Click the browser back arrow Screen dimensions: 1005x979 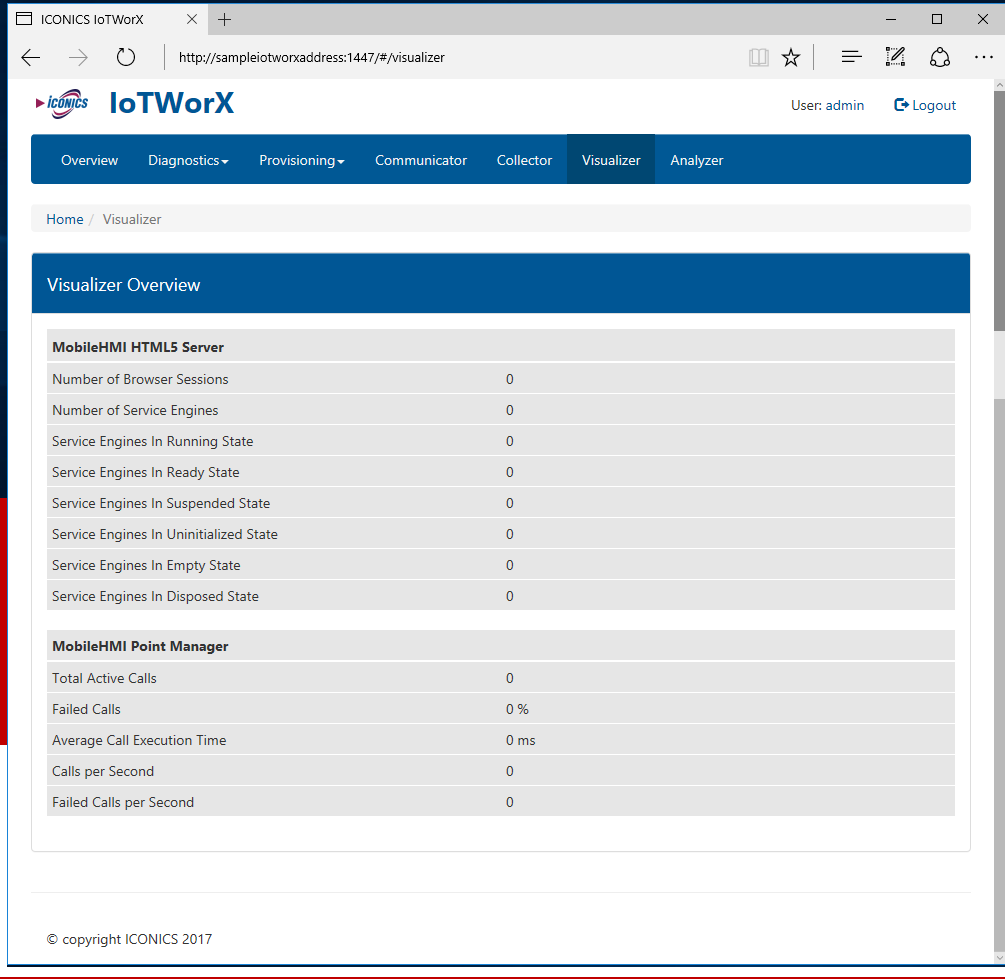pos(31,58)
